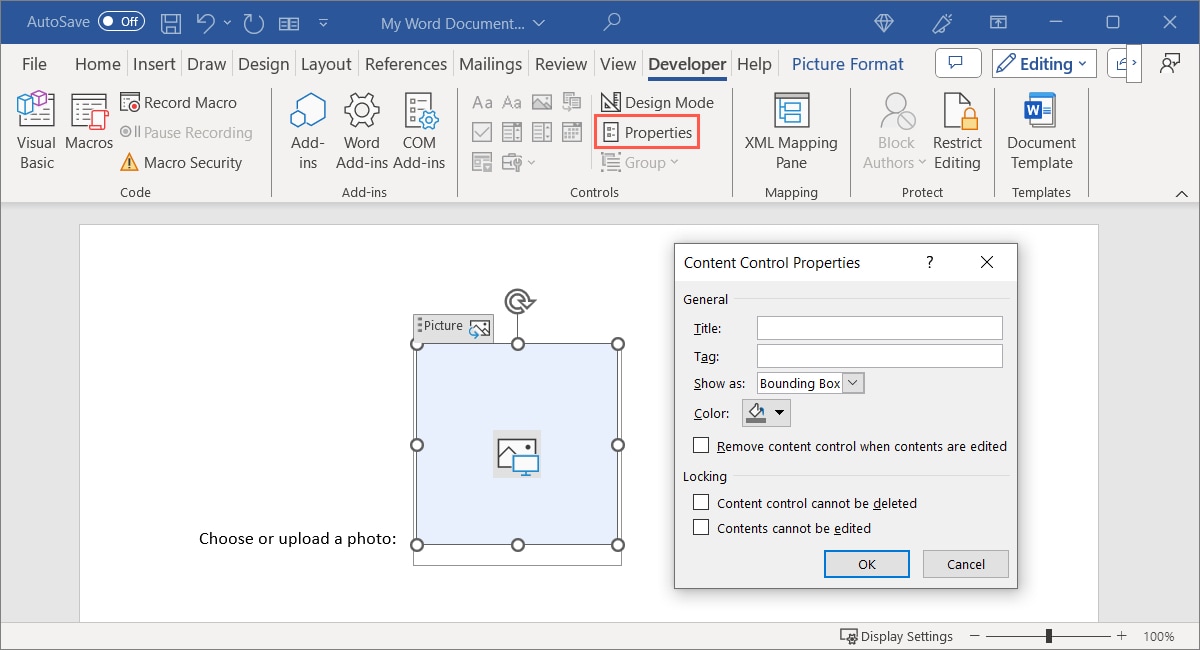Toggle the AutoSave switch
Screen dimensions: 1200x650
pyautogui.click(x=120, y=21)
